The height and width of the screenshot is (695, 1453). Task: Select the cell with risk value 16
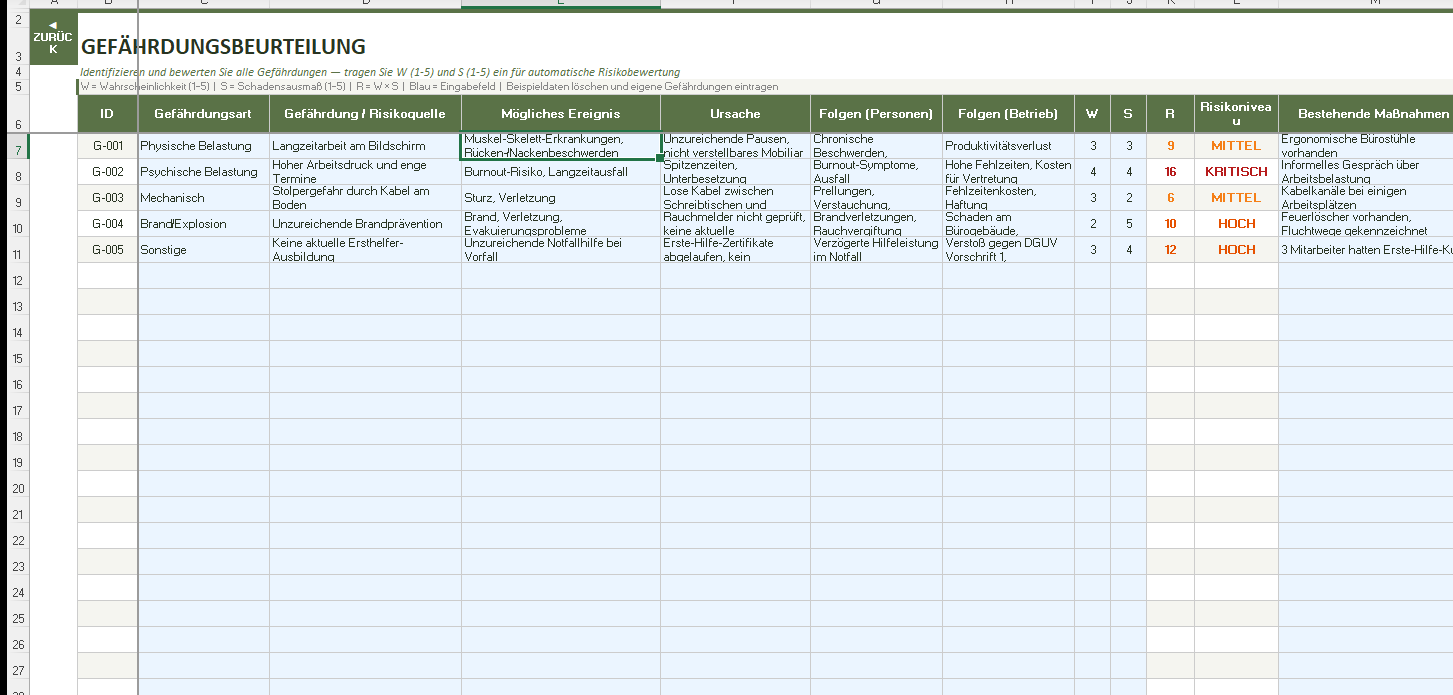point(1169,172)
